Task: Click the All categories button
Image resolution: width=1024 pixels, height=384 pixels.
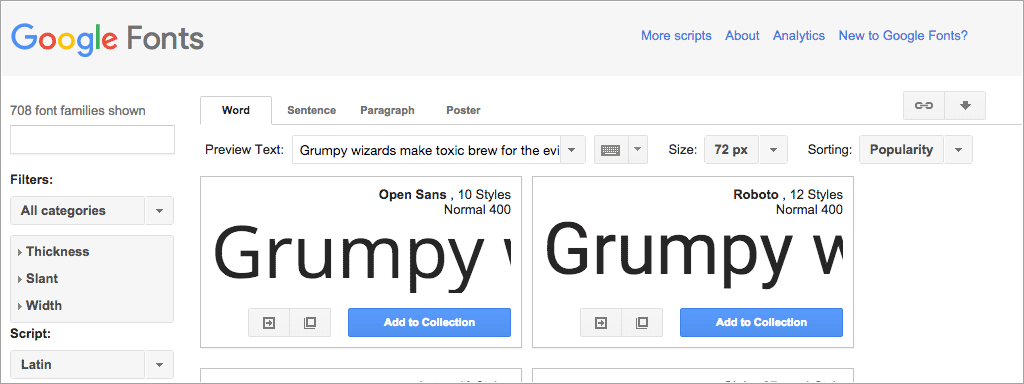Action: tap(78, 211)
